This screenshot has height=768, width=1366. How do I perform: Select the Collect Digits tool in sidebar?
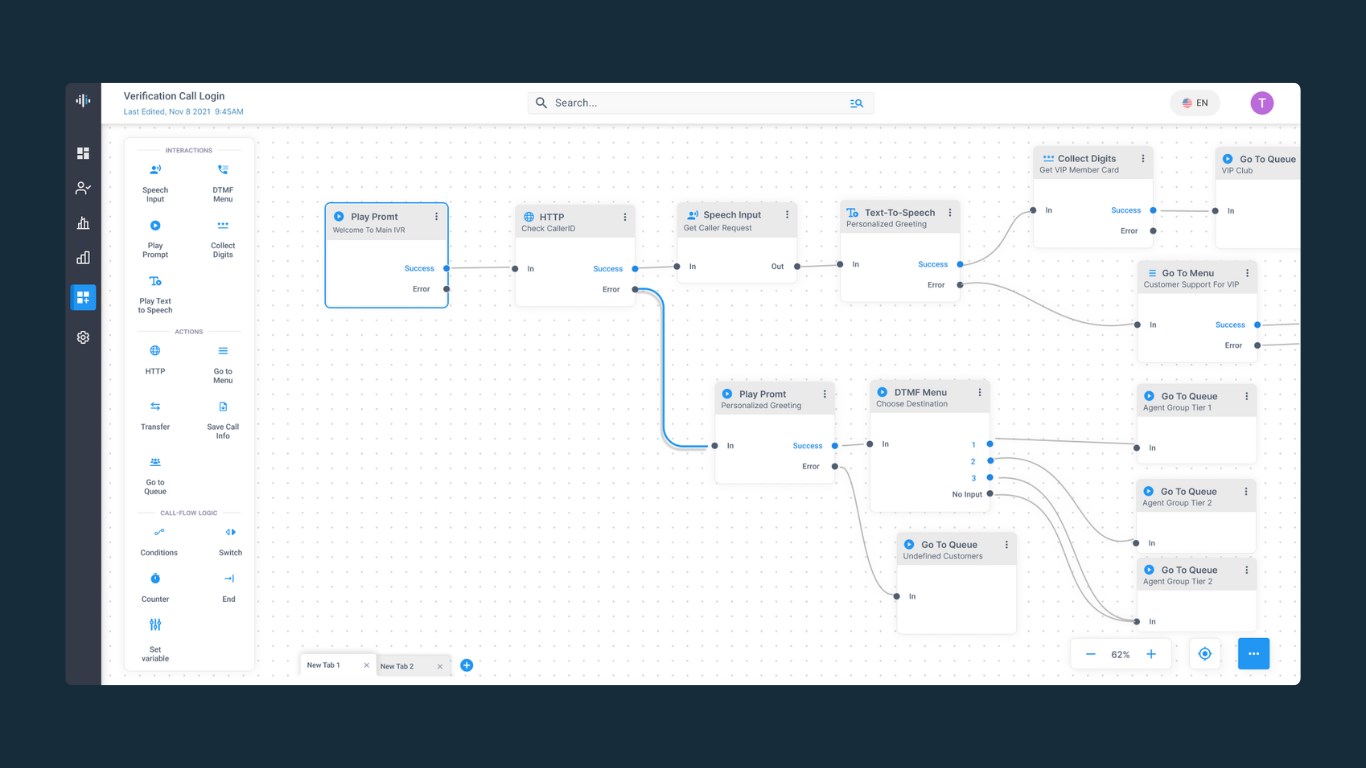[223, 239]
